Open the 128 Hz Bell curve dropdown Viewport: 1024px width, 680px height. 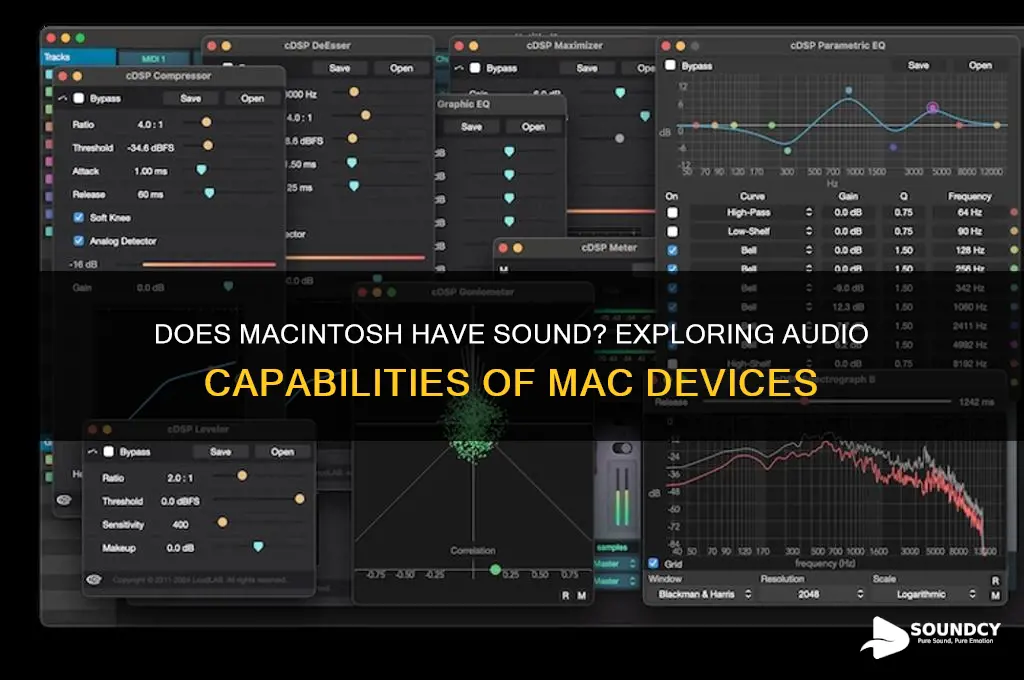(x=753, y=250)
